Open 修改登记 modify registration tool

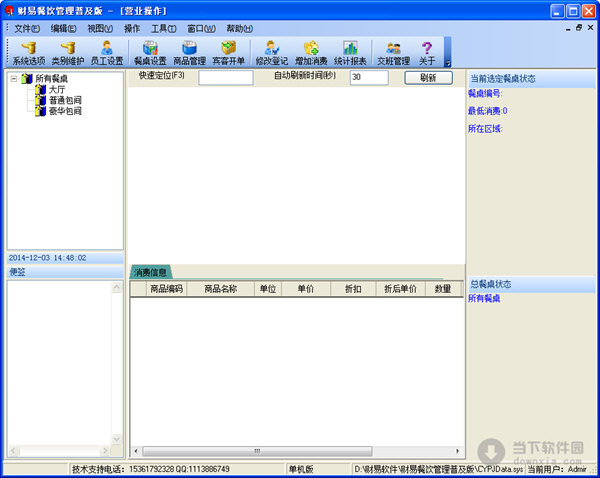[x=271, y=52]
